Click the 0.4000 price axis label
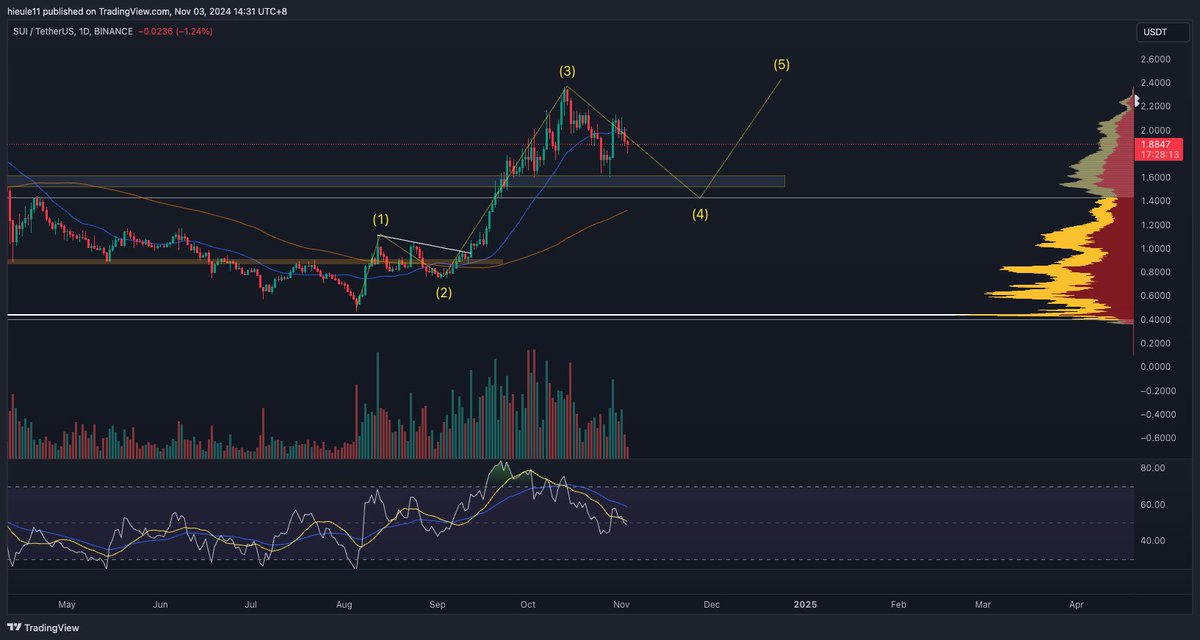 point(1155,320)
